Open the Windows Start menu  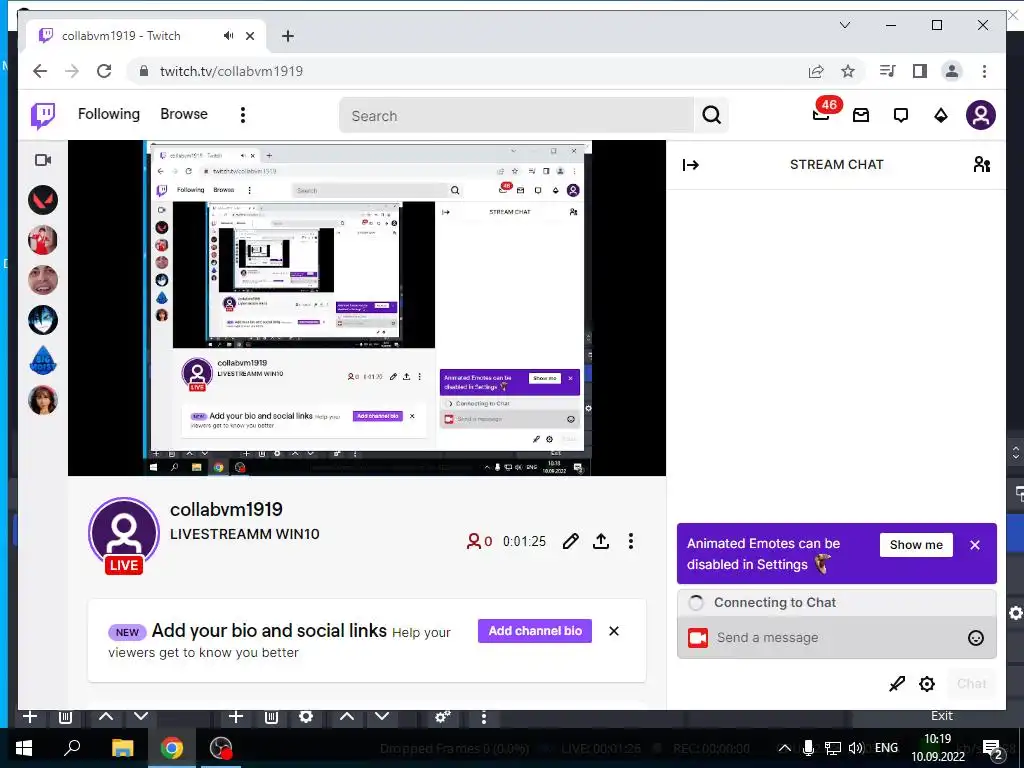coord(24,748)
